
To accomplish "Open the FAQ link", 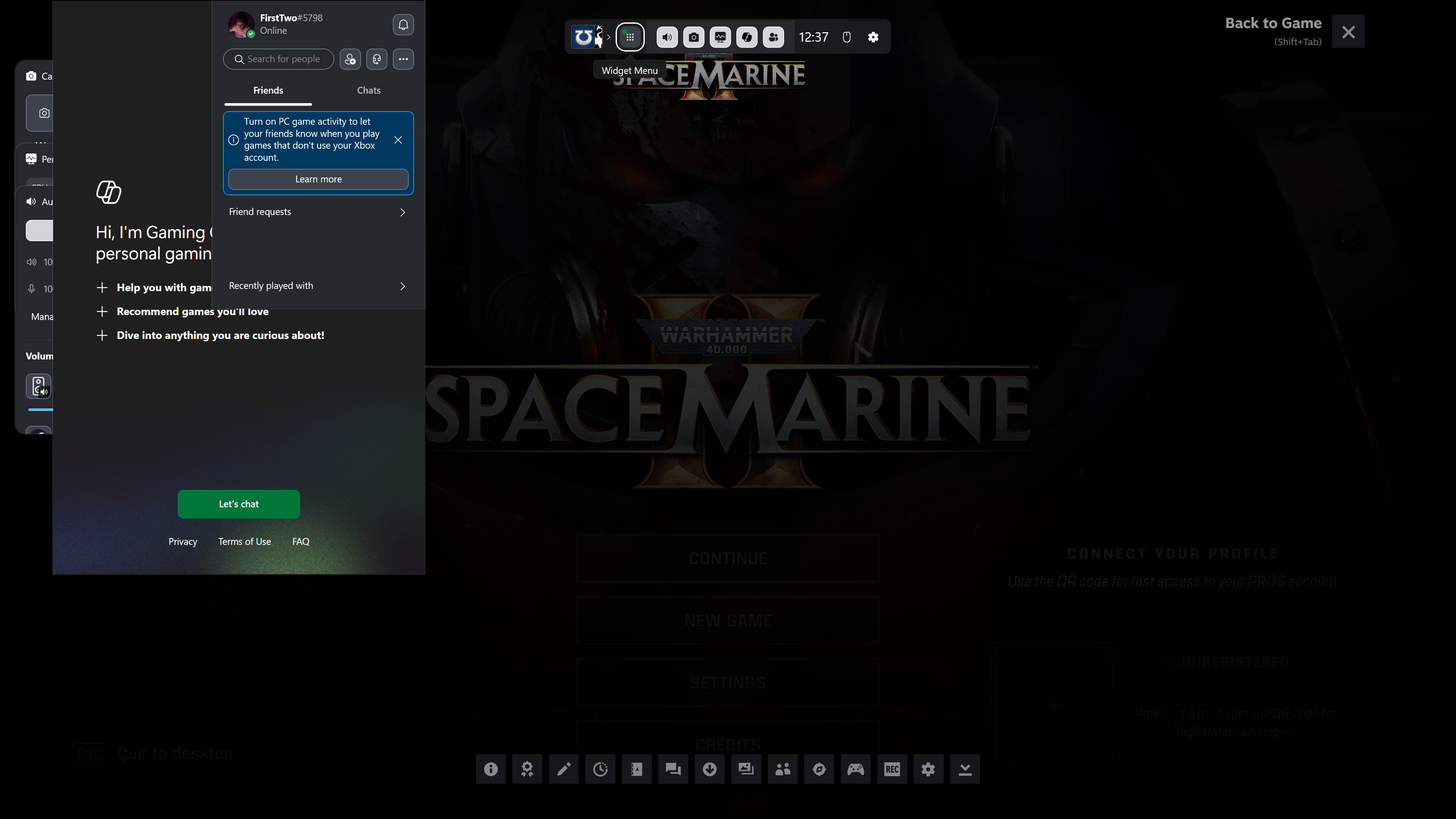I will point(301,541).
